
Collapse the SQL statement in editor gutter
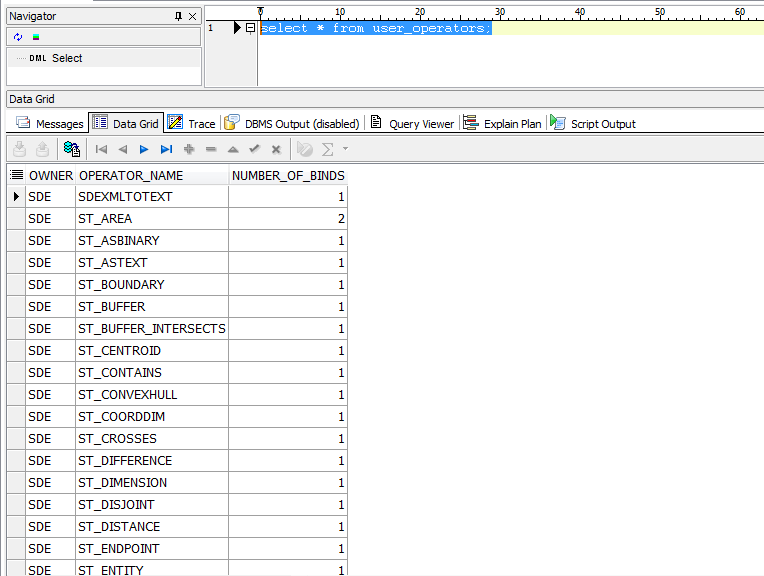click(250, 28)
